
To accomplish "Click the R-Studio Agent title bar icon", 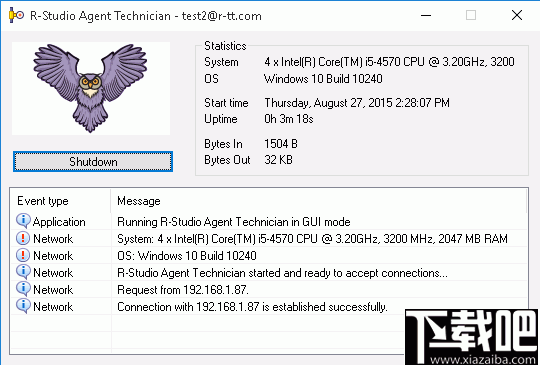I will (x=16, y=15).
